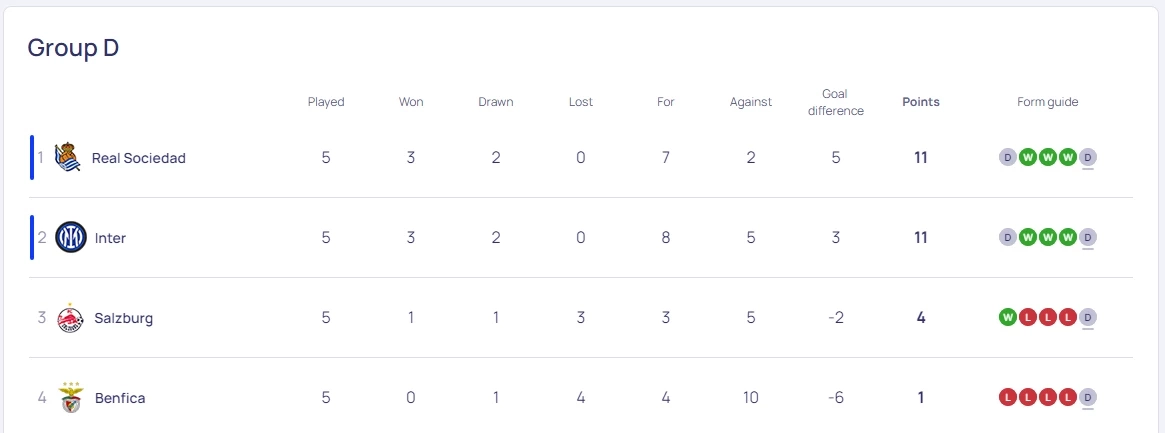
Task: Click Inter's first draw form badge
Action: click(1008, 237)
